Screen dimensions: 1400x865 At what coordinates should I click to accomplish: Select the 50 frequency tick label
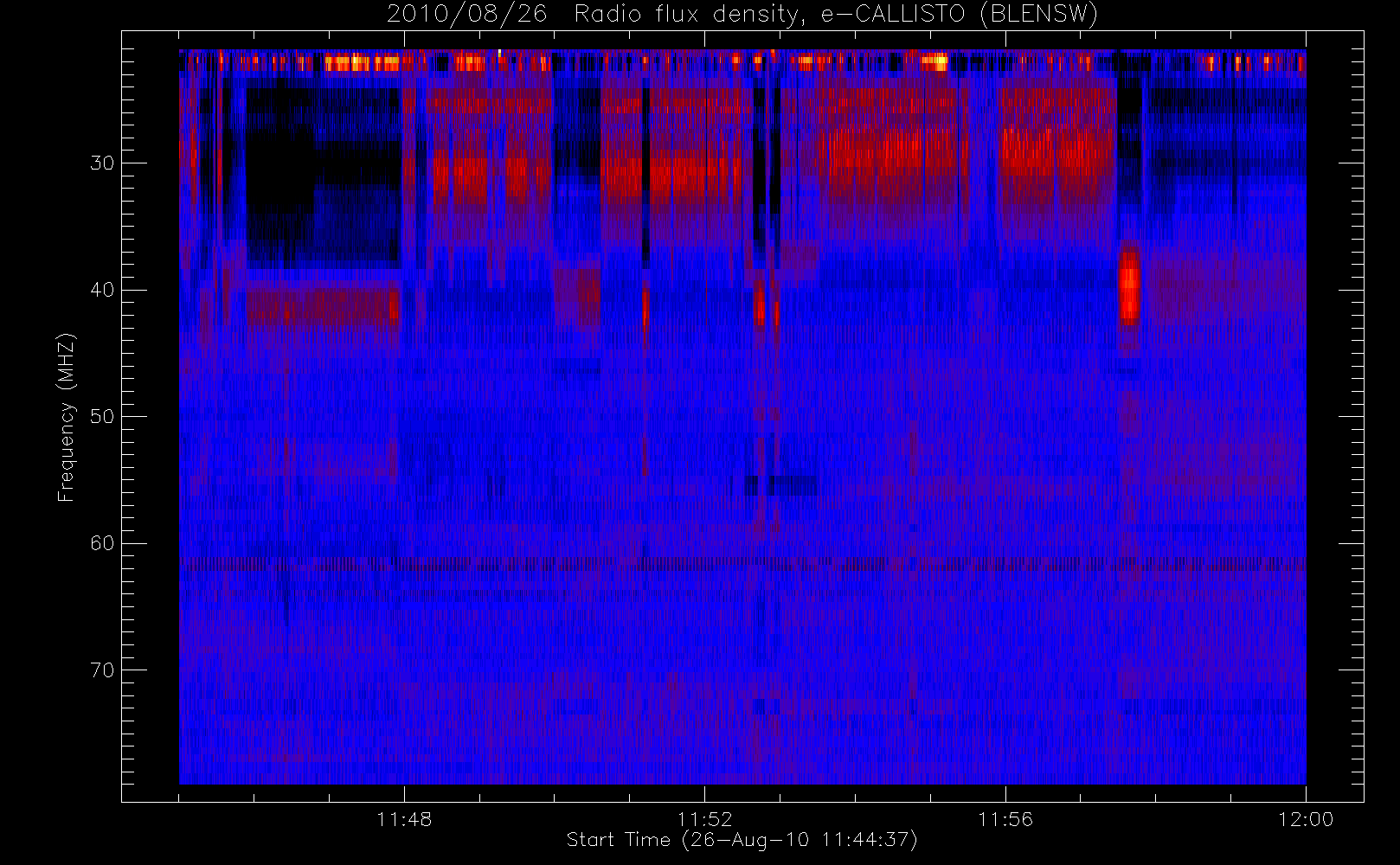[x=102, y=416]
